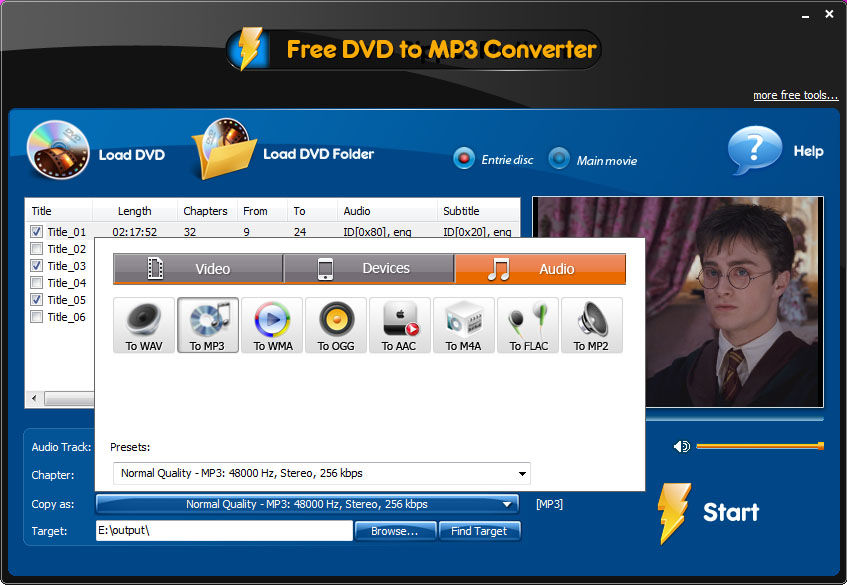Sort by the Length column header
Image resolution: width=847 pixels, height=585 pixels.
(x=135, y=211)
